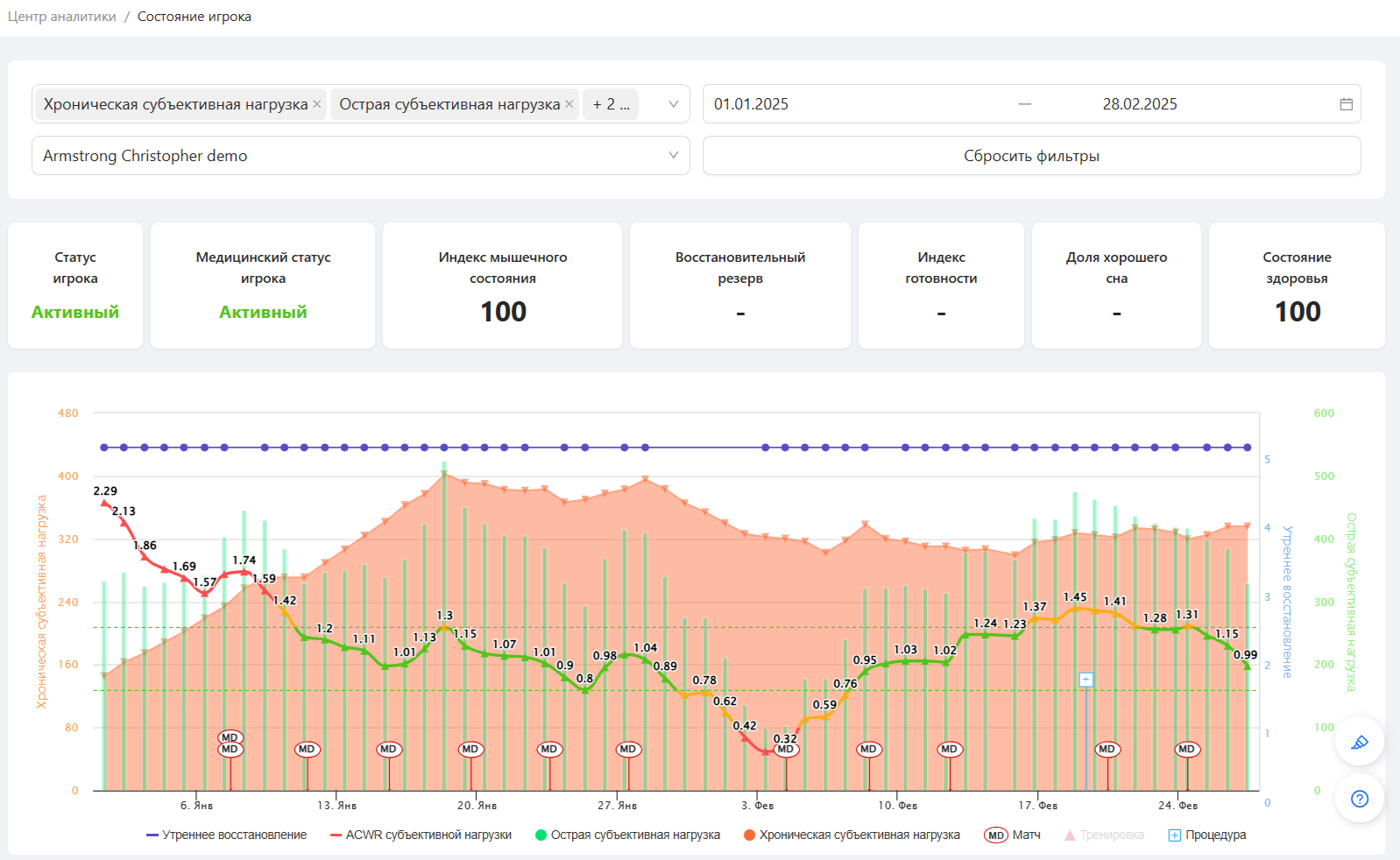The width and height of the screenshot is (1400, 860).
Task: Click the procedure marker on the chart
Action: coord(1085,680)
